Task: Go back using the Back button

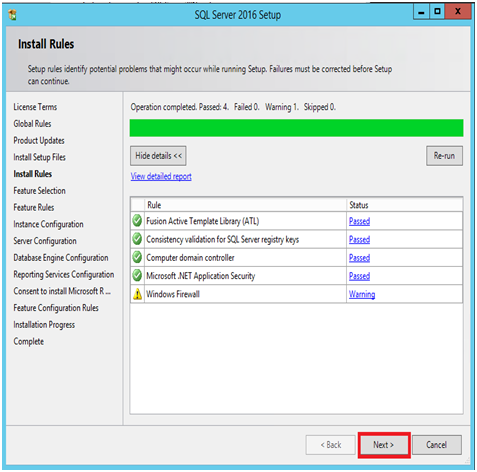Action: coord(331,445)
